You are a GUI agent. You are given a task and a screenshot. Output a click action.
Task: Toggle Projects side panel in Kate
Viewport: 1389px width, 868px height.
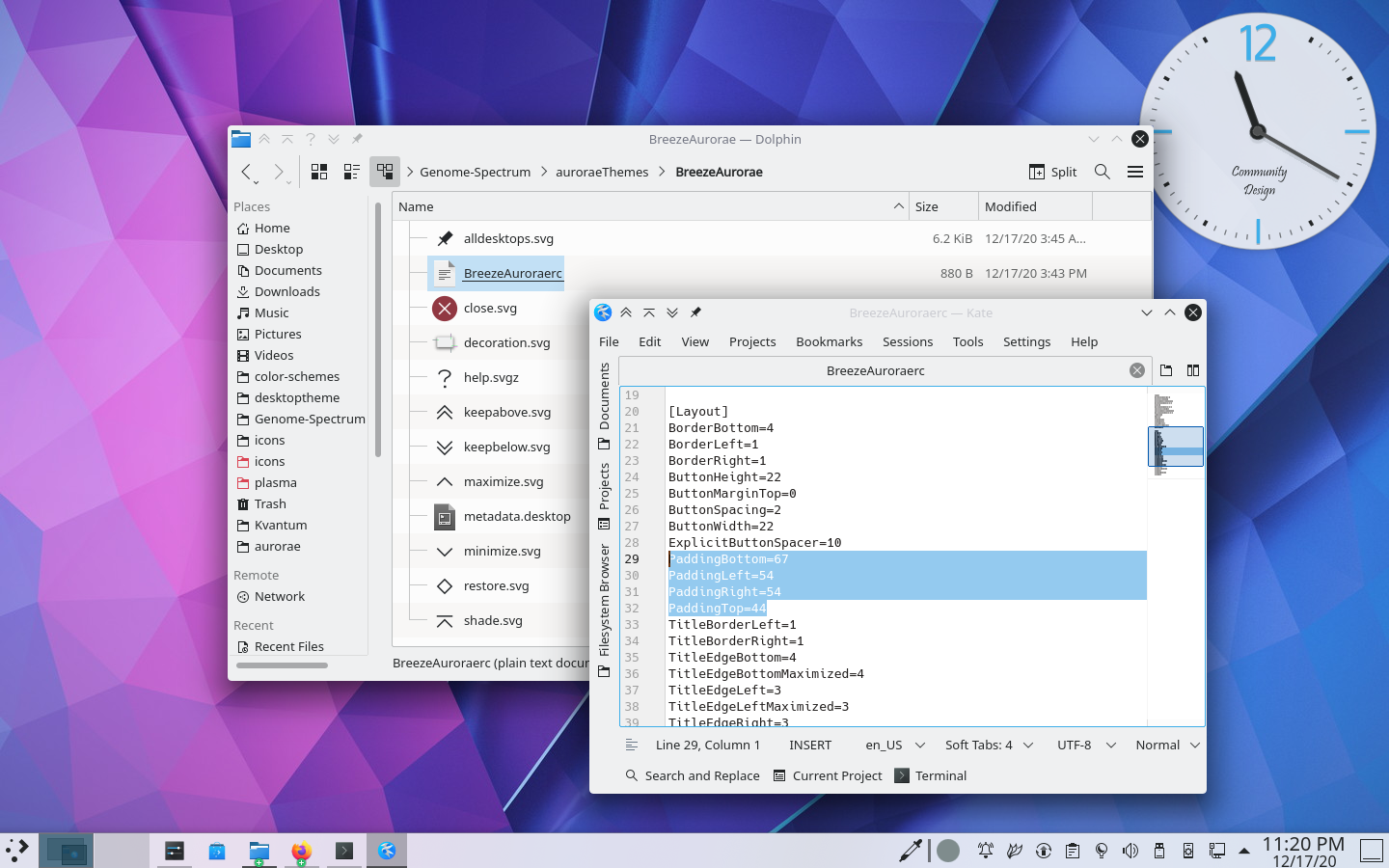(x=604, y=497)
